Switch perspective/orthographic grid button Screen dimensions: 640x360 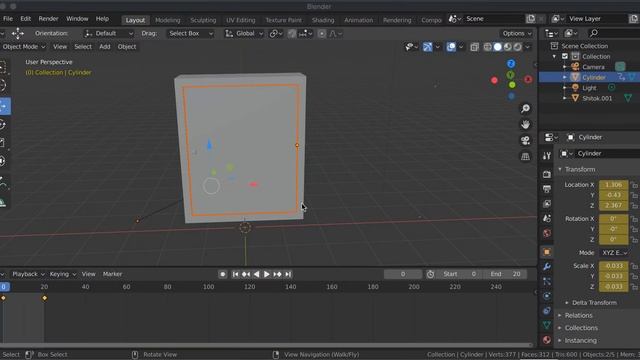coord(525,156)
